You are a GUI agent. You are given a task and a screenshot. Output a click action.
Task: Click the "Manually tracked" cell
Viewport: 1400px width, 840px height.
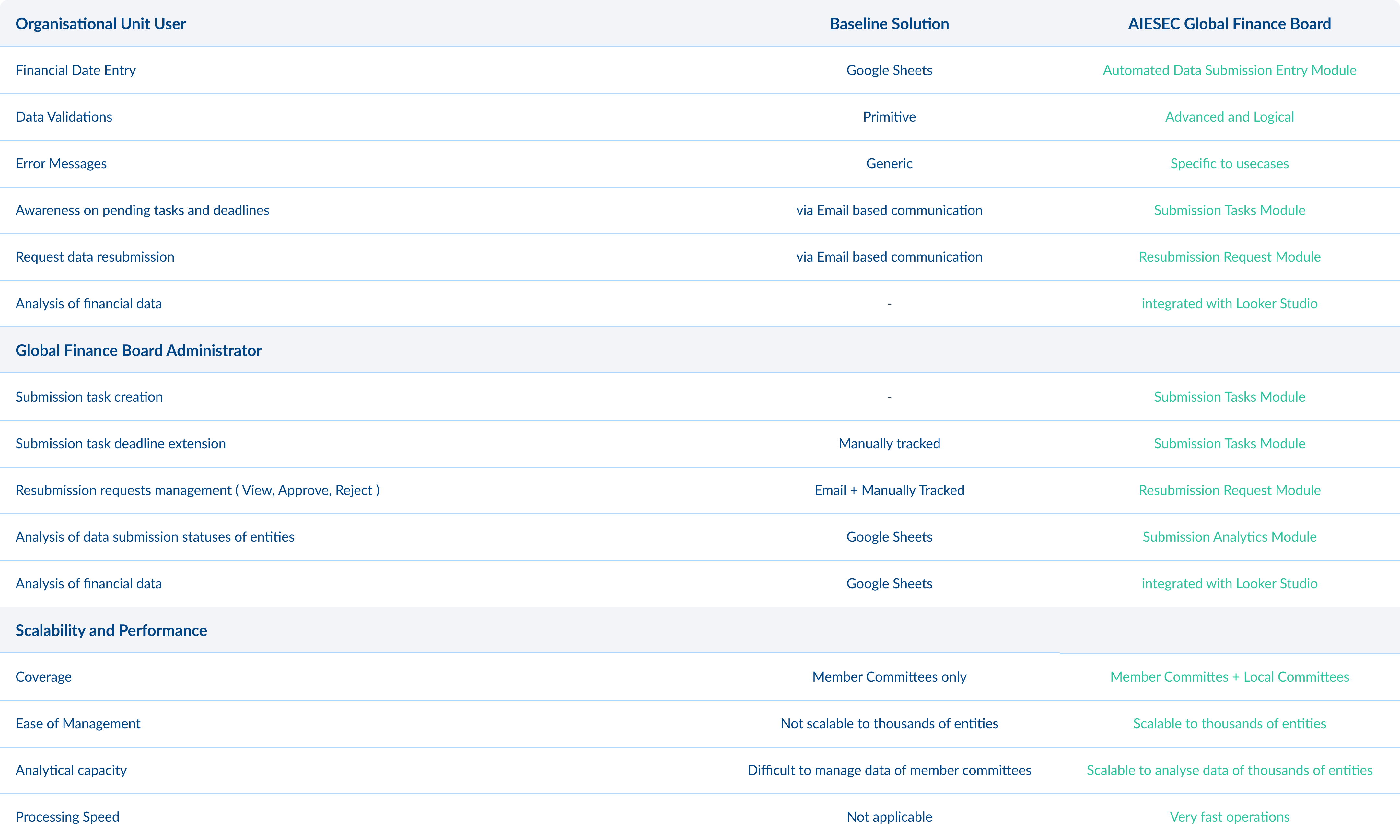pos(889,443)
